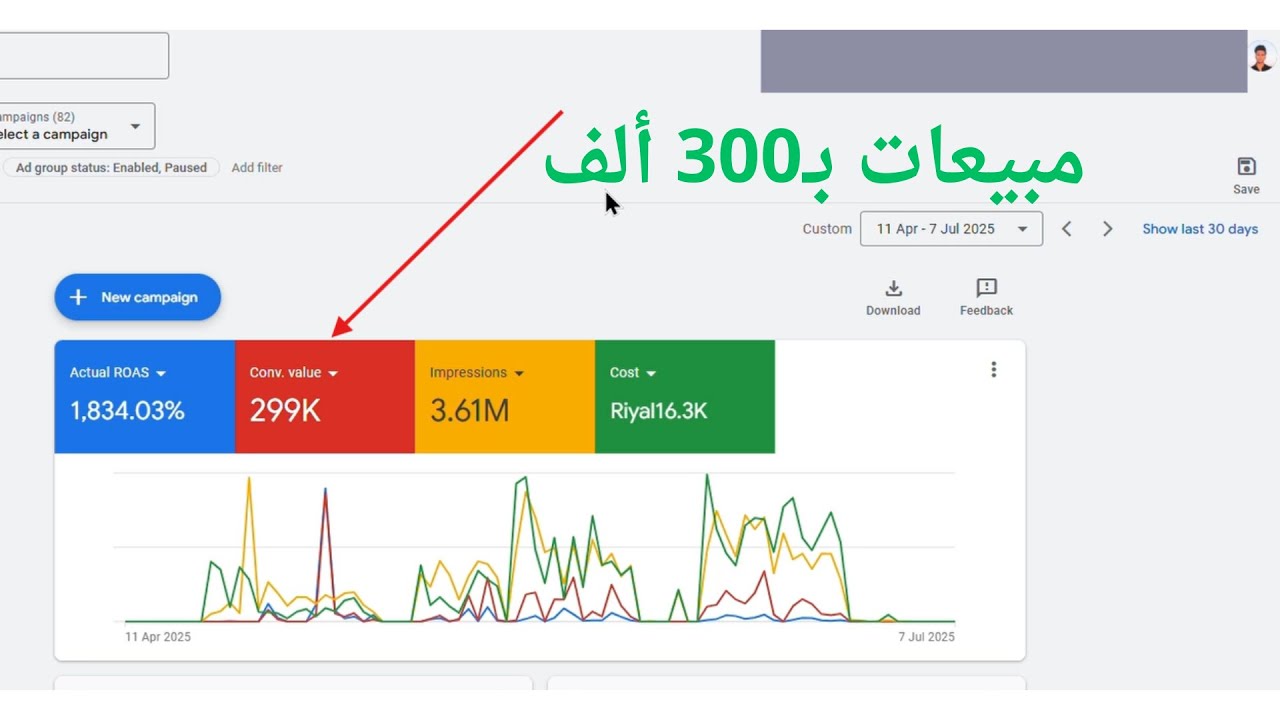Screen dimensions: 1280x720
Task: Click the empty search box in the top-left corner
Action: [x=84, y=56]
